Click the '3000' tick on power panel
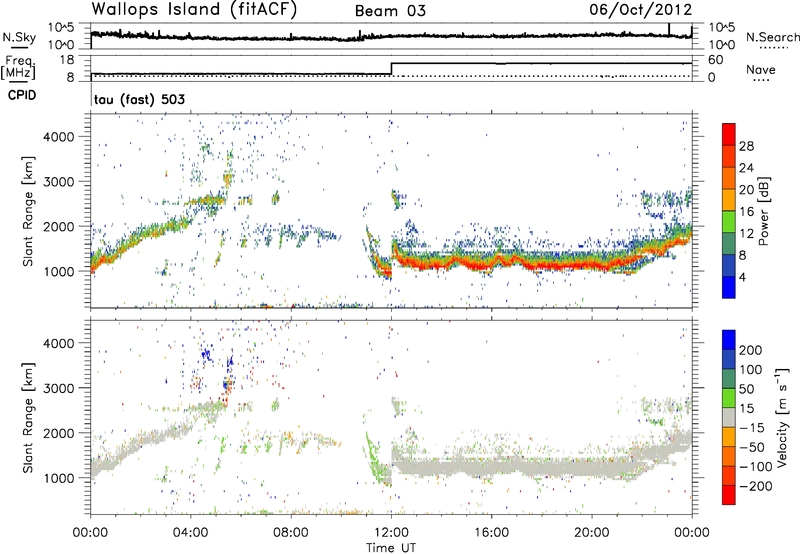Image resolution: width=800 pixels, height=554 pixels. tap(58, 182)
